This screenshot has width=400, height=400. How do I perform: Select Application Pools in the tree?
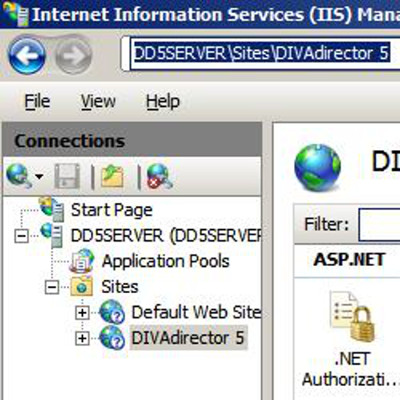[x=166, y=261]
